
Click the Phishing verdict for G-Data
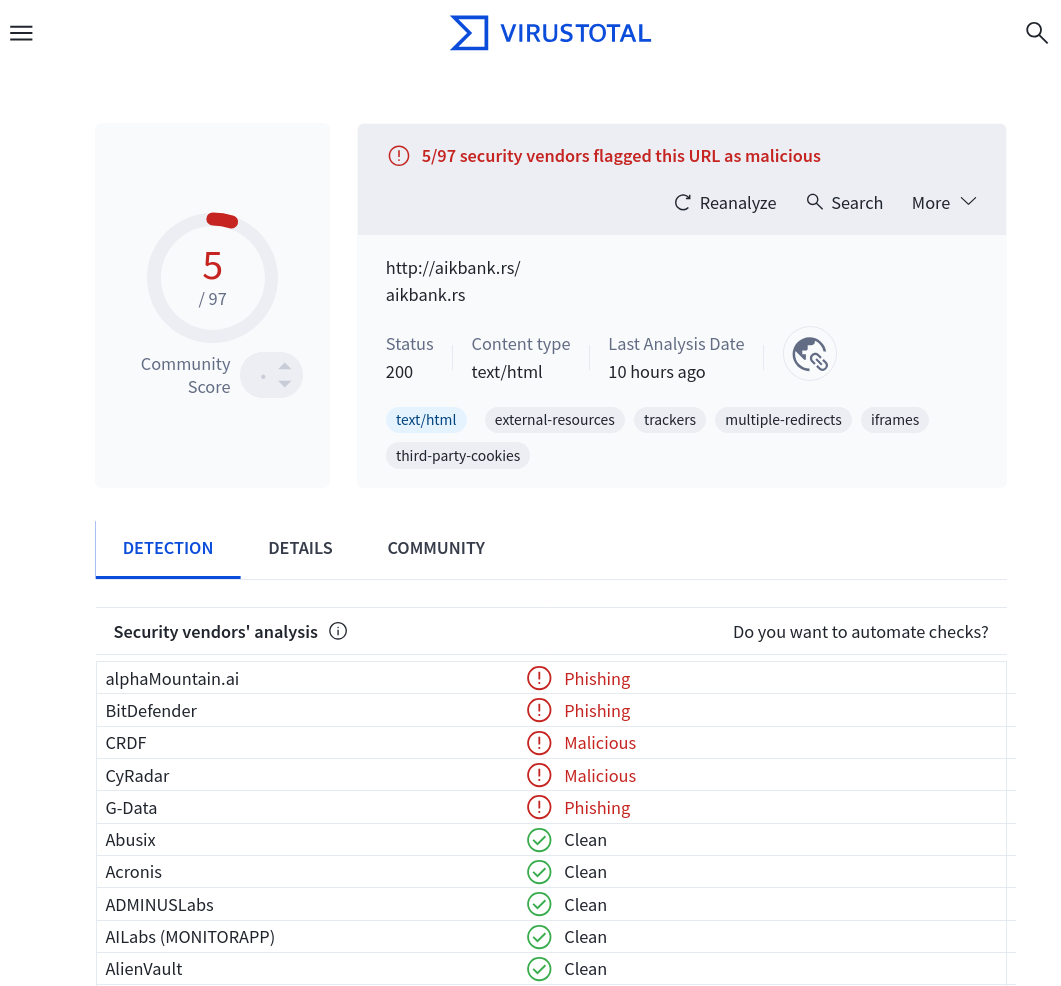597,808
